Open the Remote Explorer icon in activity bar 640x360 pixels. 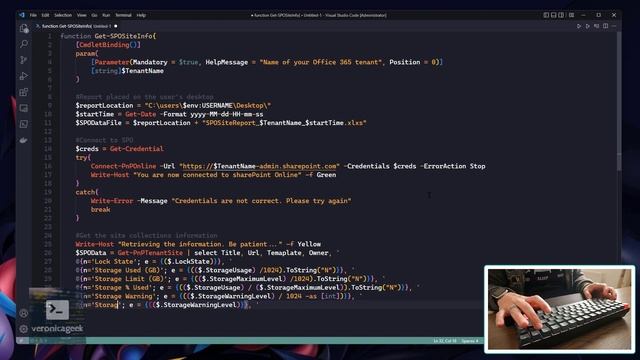(24, 108)
